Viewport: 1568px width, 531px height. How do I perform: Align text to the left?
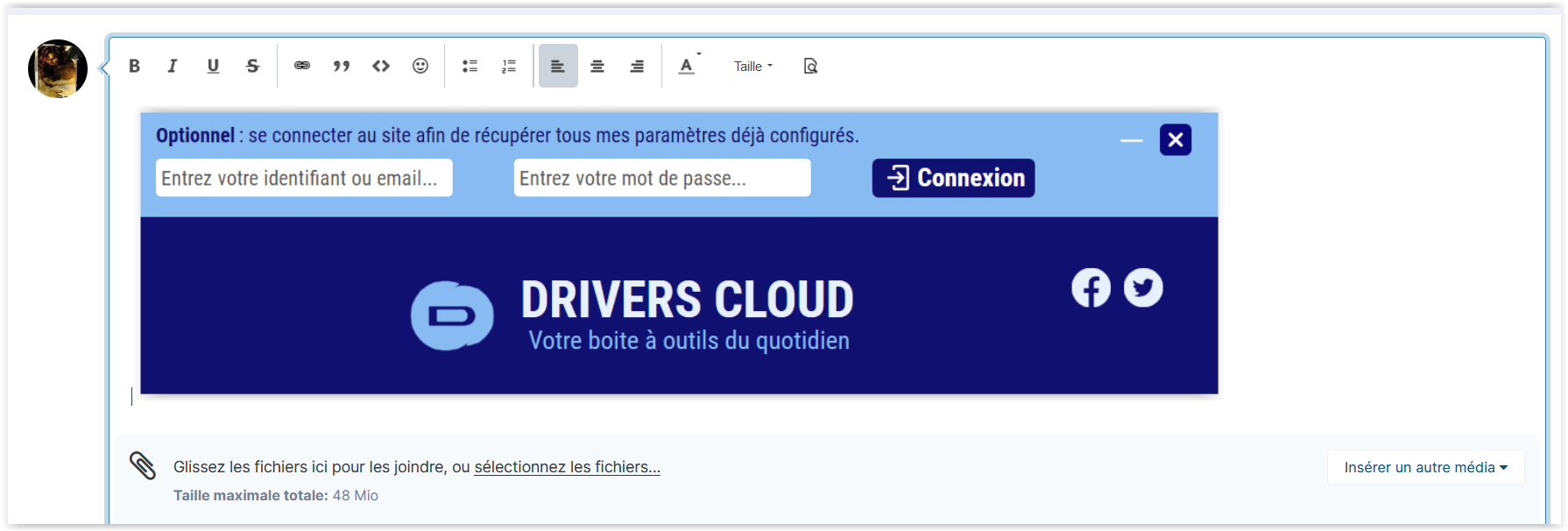tap(558, 66)
